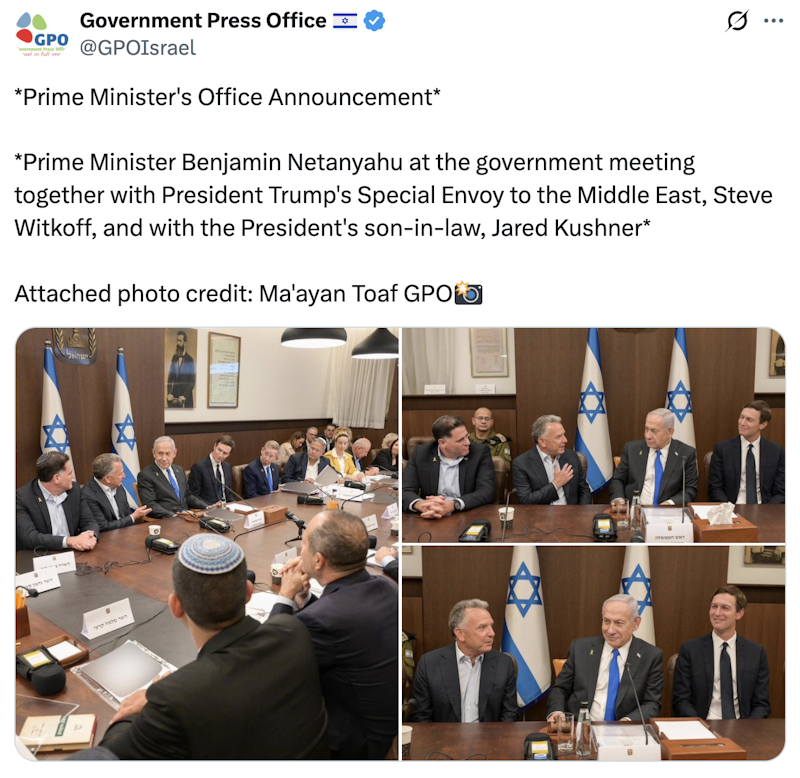Click the GPO profile avatar logo

[42, 34]
